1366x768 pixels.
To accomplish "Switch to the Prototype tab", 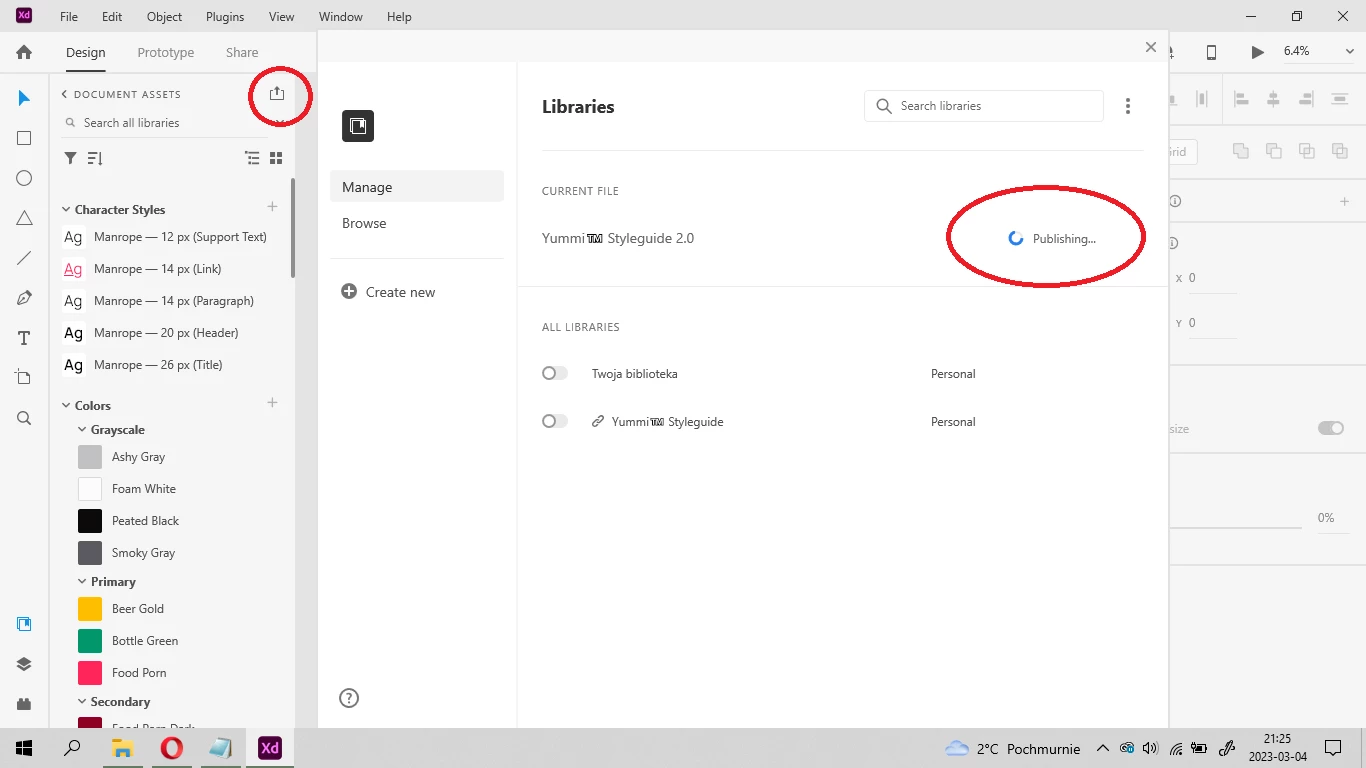I will pyautogui.click(x=166, y=52).
